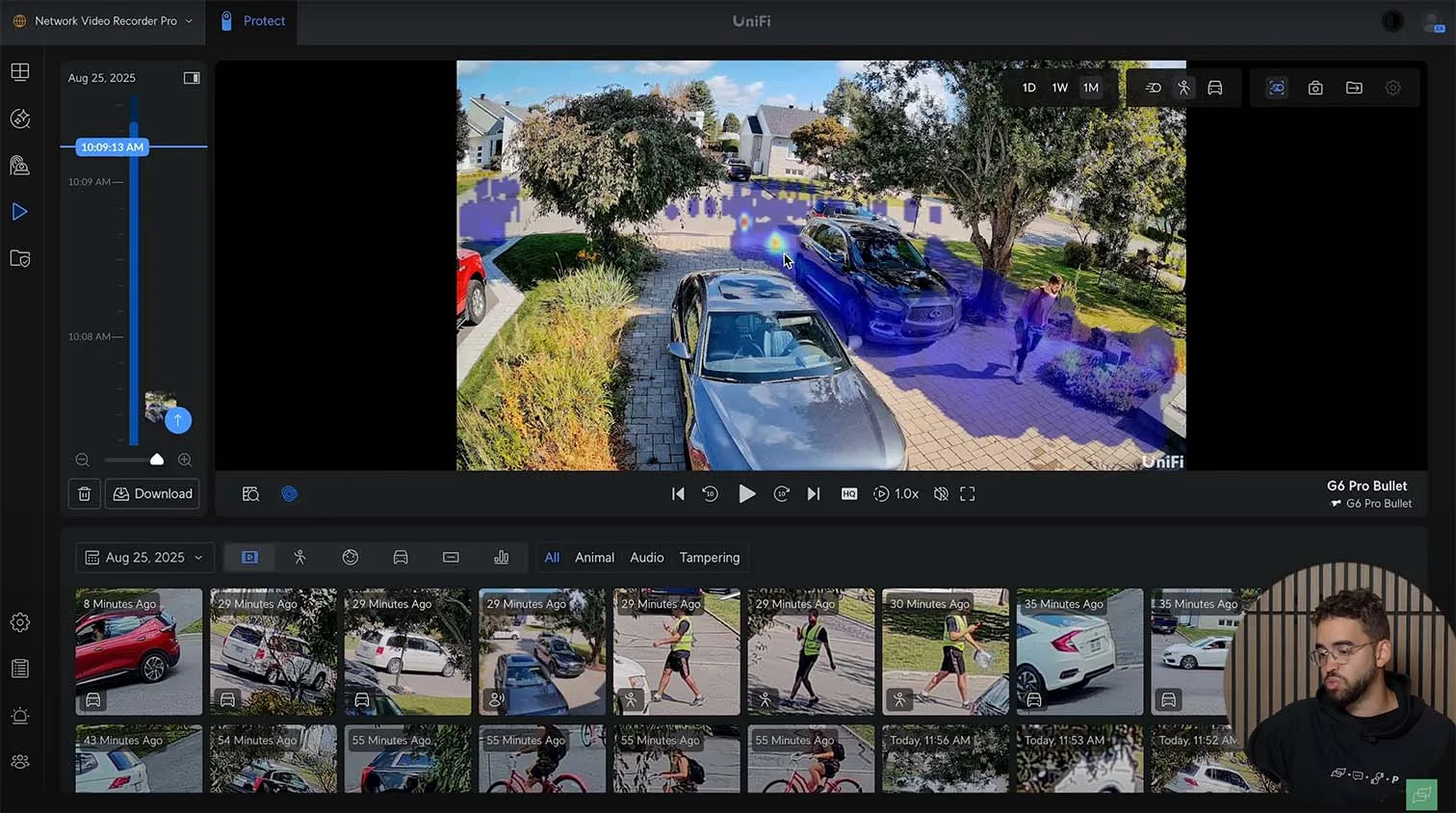Export clip with folder arrow icon
1456x813 pixels.
click(1354, 88)
